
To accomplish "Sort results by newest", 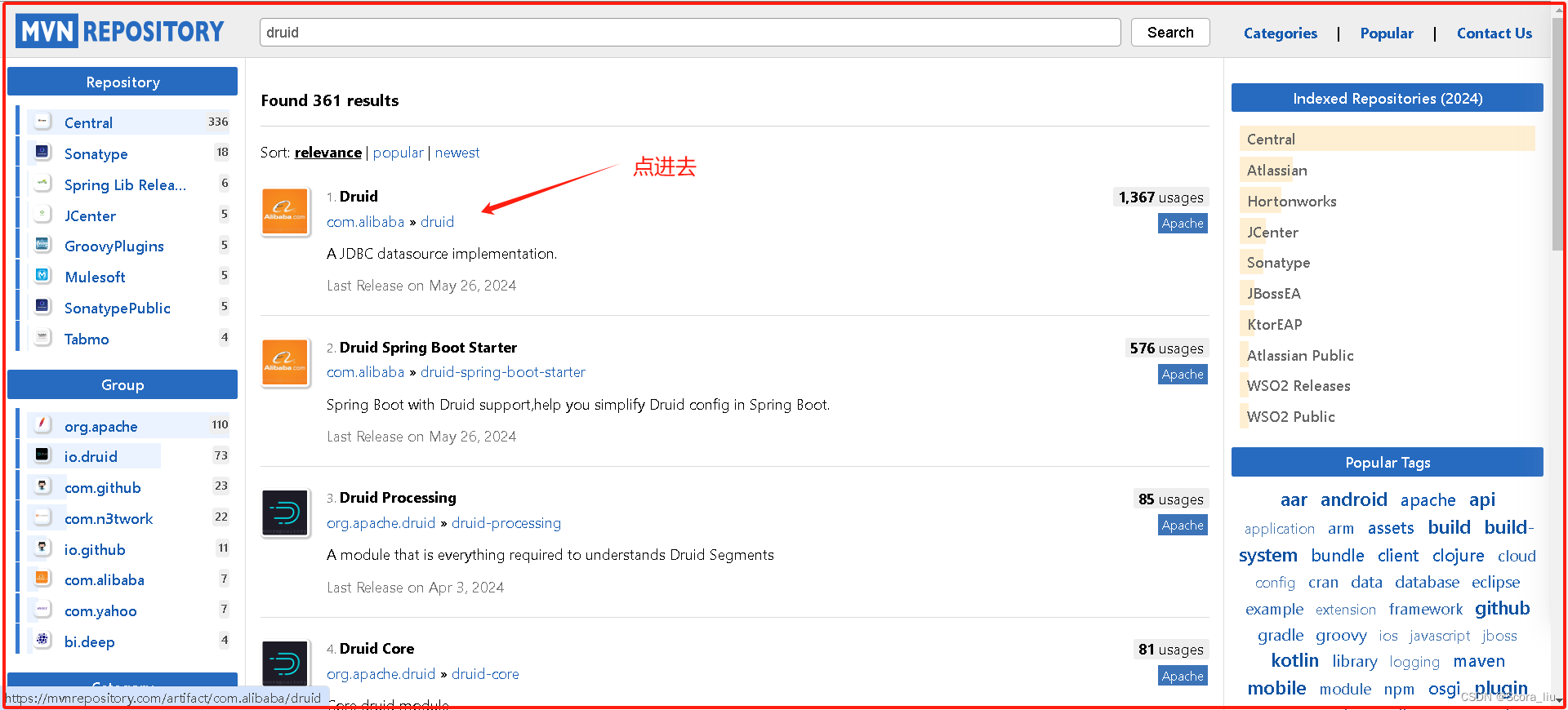I will pyautogui.click(x=457, y=153).
